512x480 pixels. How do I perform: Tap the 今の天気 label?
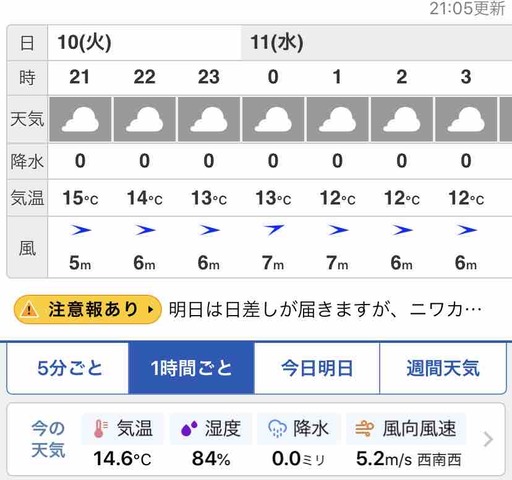tap(48, 439)
